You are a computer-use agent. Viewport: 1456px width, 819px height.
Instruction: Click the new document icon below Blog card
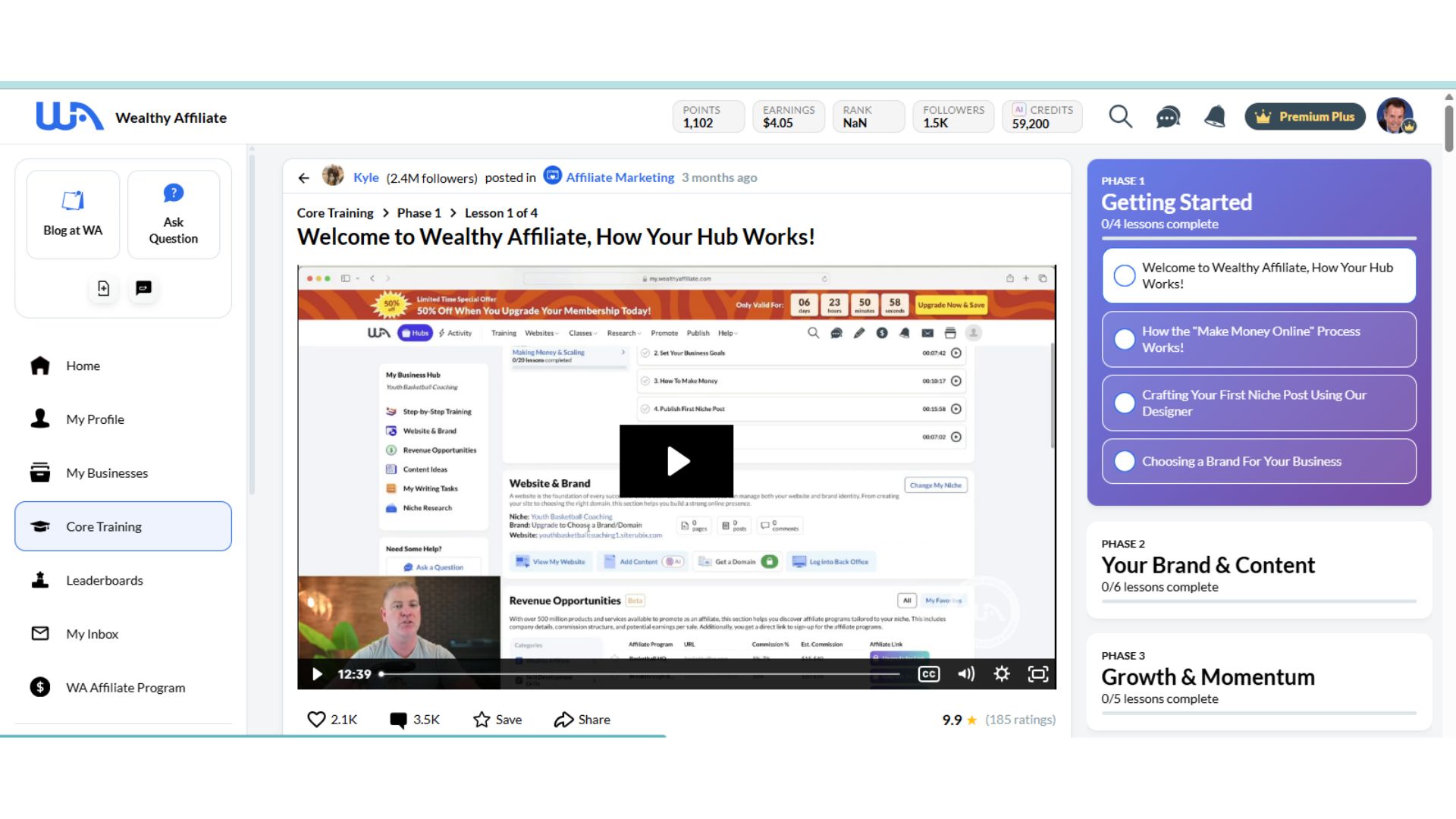104,288
